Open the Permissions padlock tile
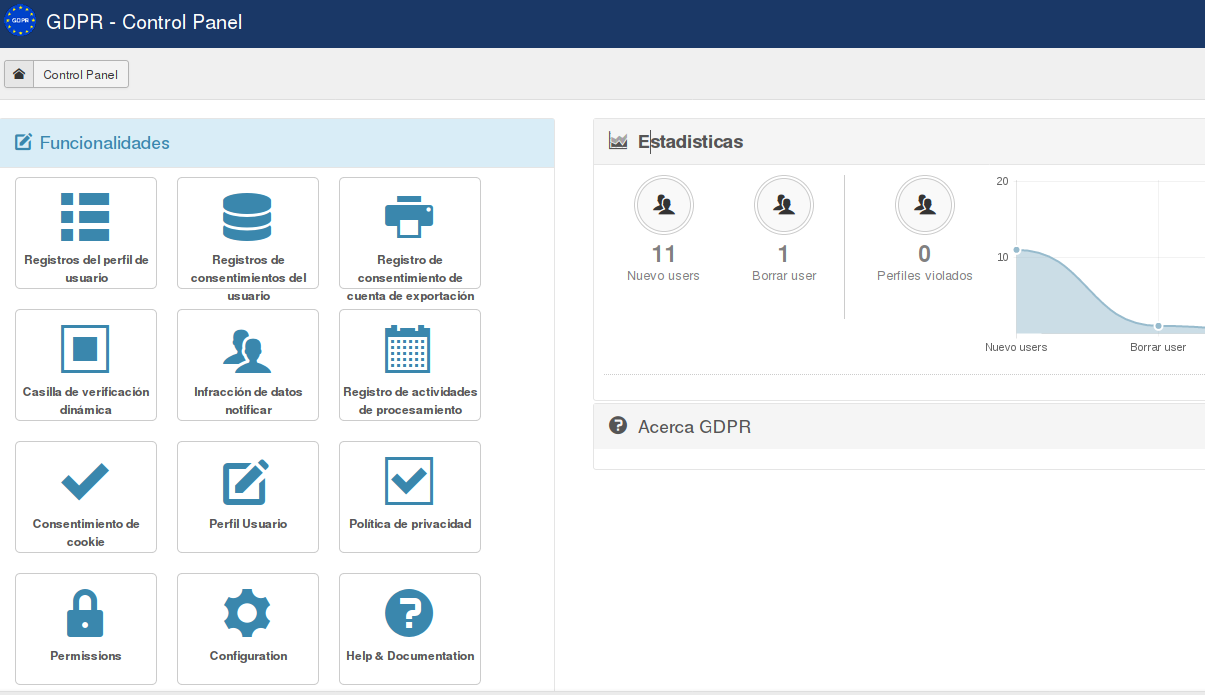 tap(86, 629)
